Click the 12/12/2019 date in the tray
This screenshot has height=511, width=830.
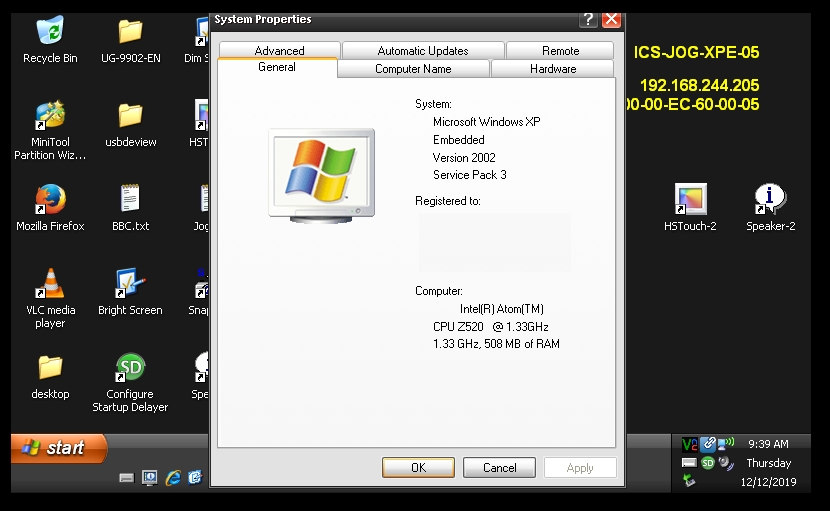tap(768, 482)
